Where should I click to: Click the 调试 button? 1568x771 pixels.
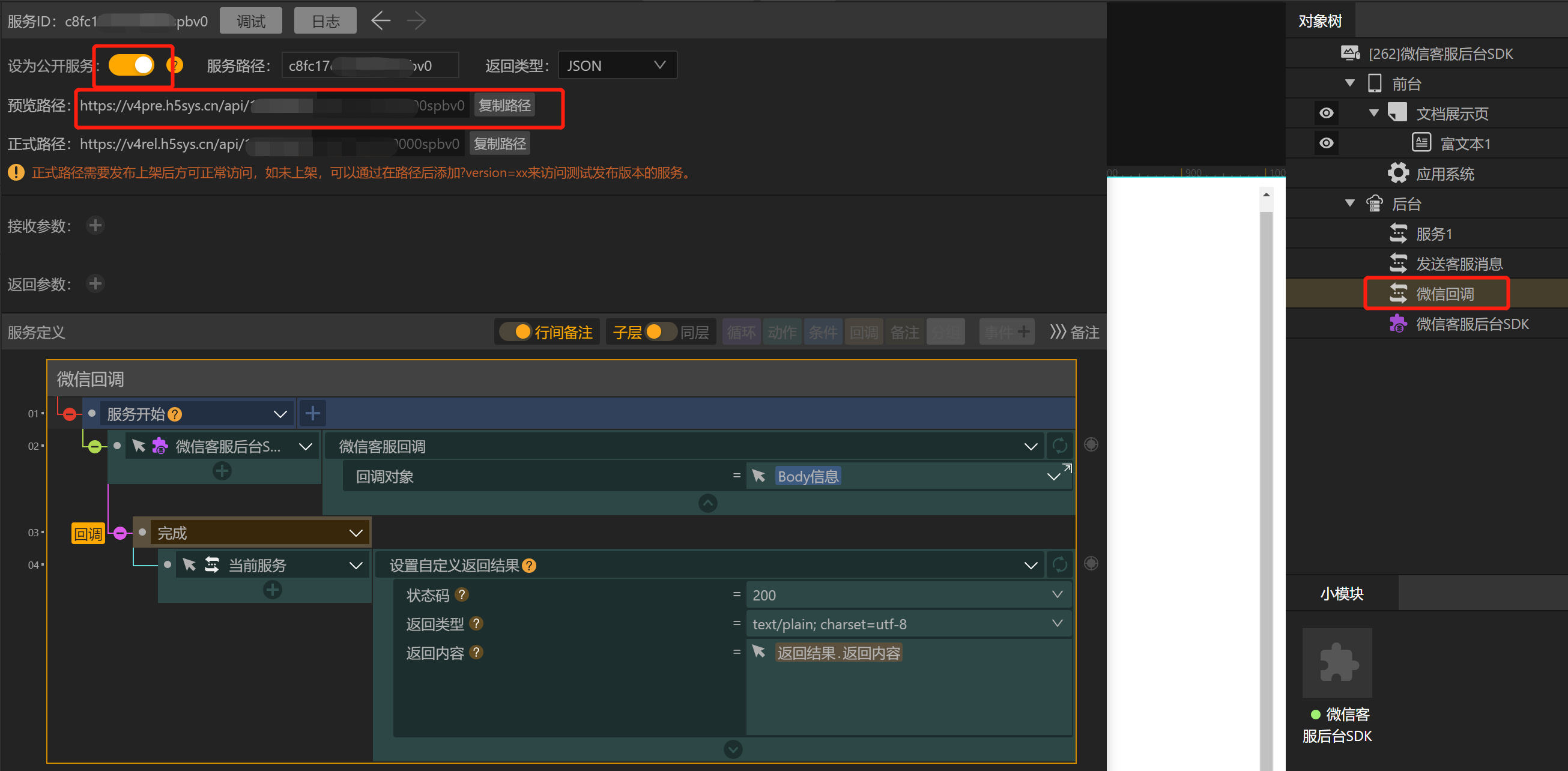[x=251, y=21]
